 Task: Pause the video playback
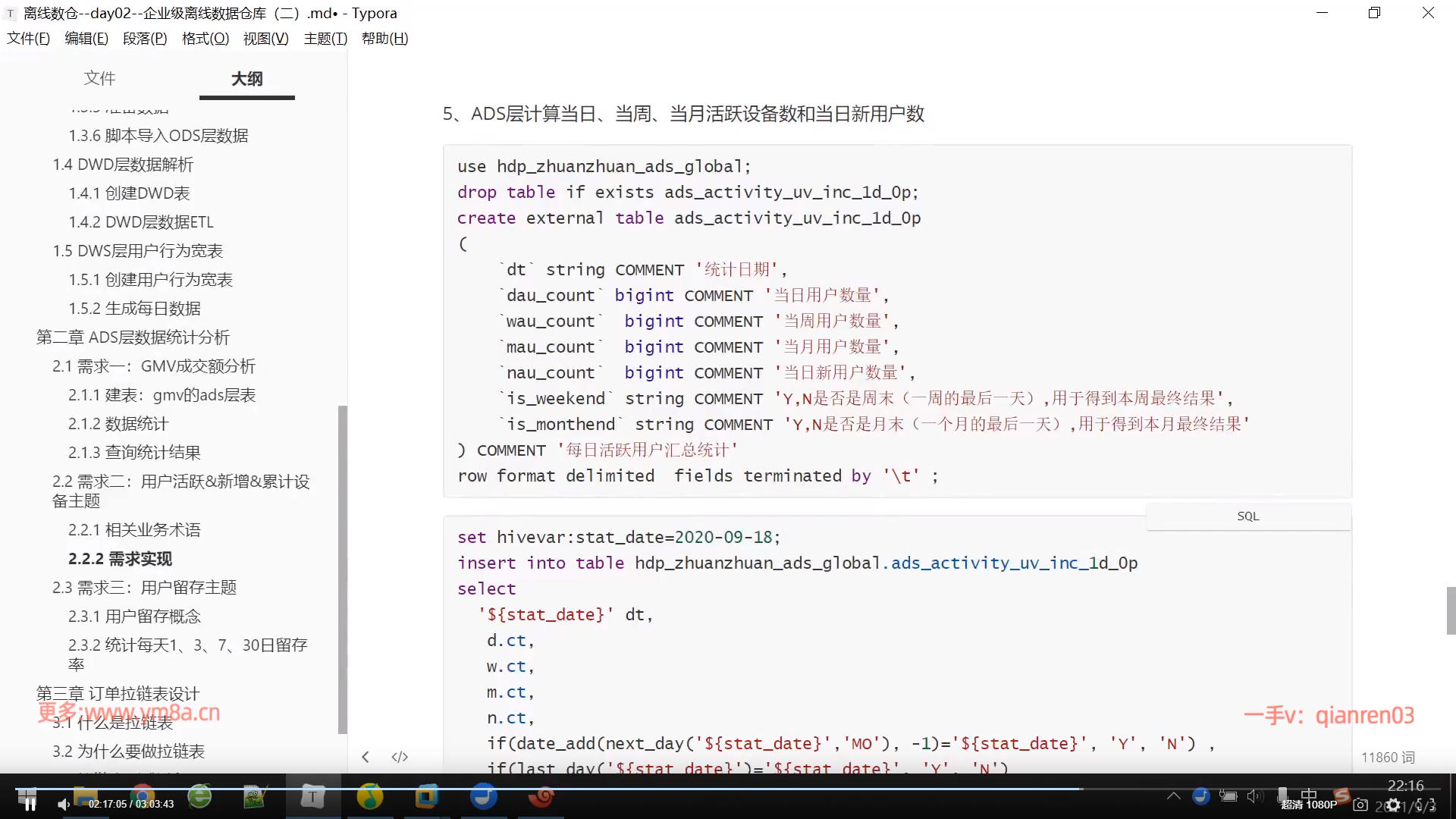(x=30, y=804)
